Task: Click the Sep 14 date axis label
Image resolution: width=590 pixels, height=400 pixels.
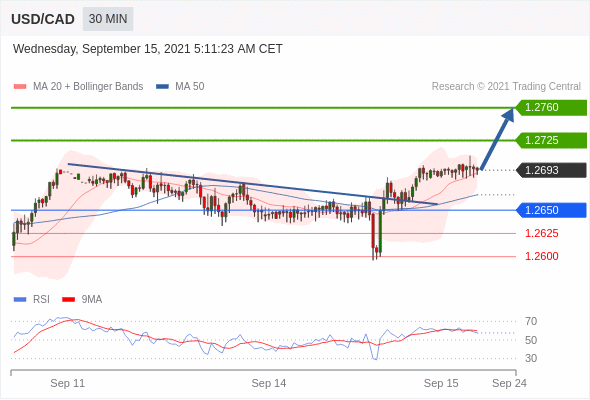Action: [269, 383]
